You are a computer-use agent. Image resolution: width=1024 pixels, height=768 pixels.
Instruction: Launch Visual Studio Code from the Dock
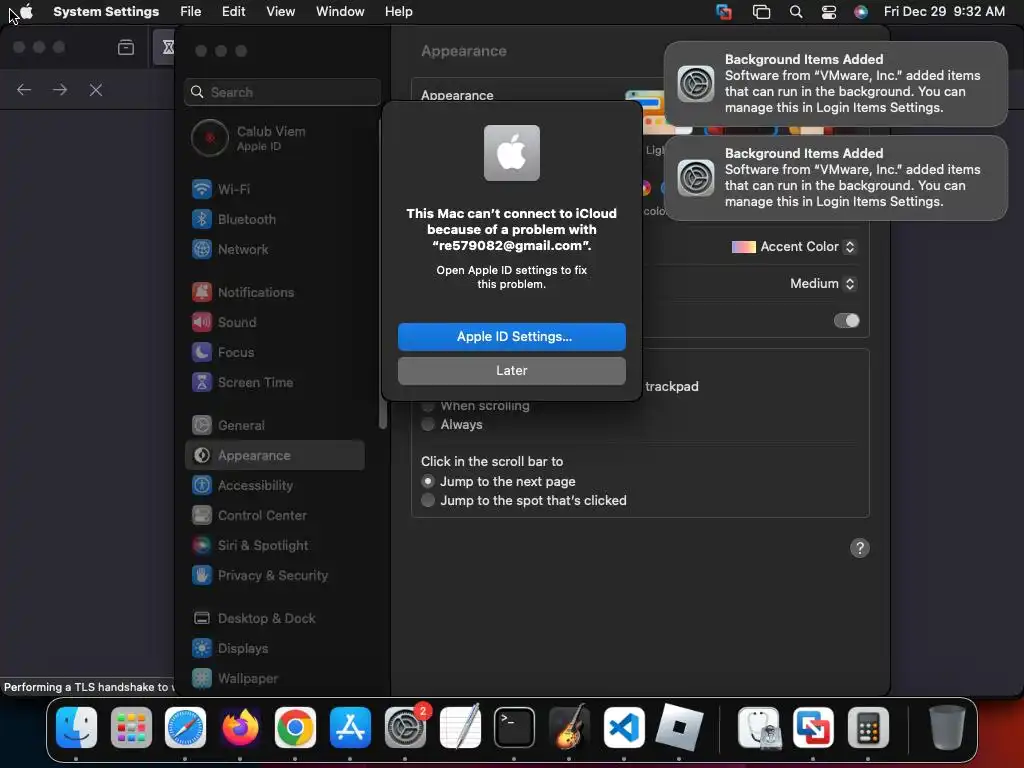[x=624, y=728]
